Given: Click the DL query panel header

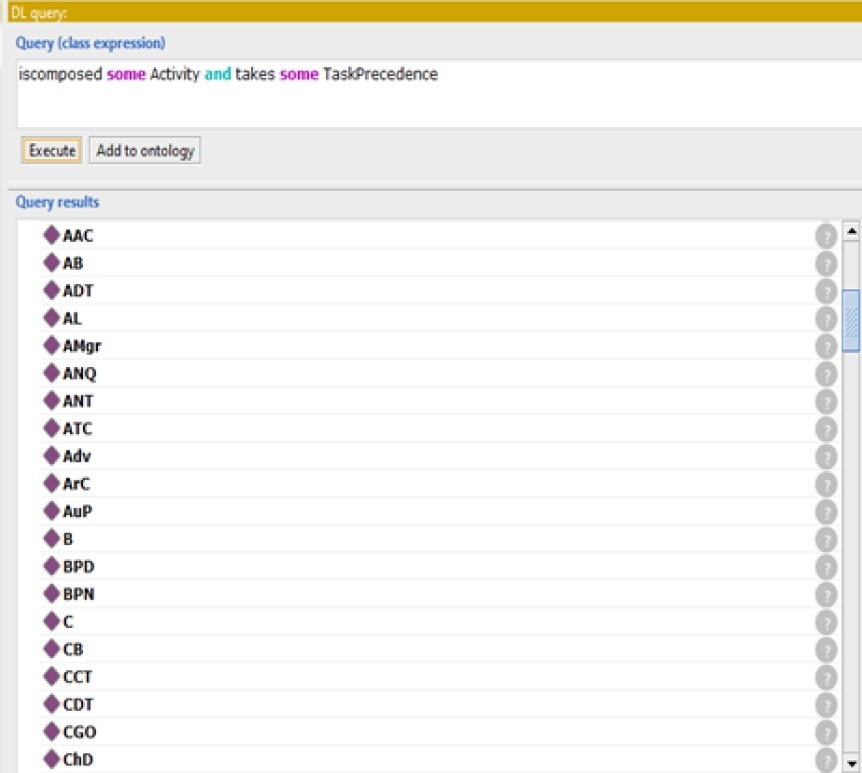Looking at the screenshot, I should (x=430, y=12).
